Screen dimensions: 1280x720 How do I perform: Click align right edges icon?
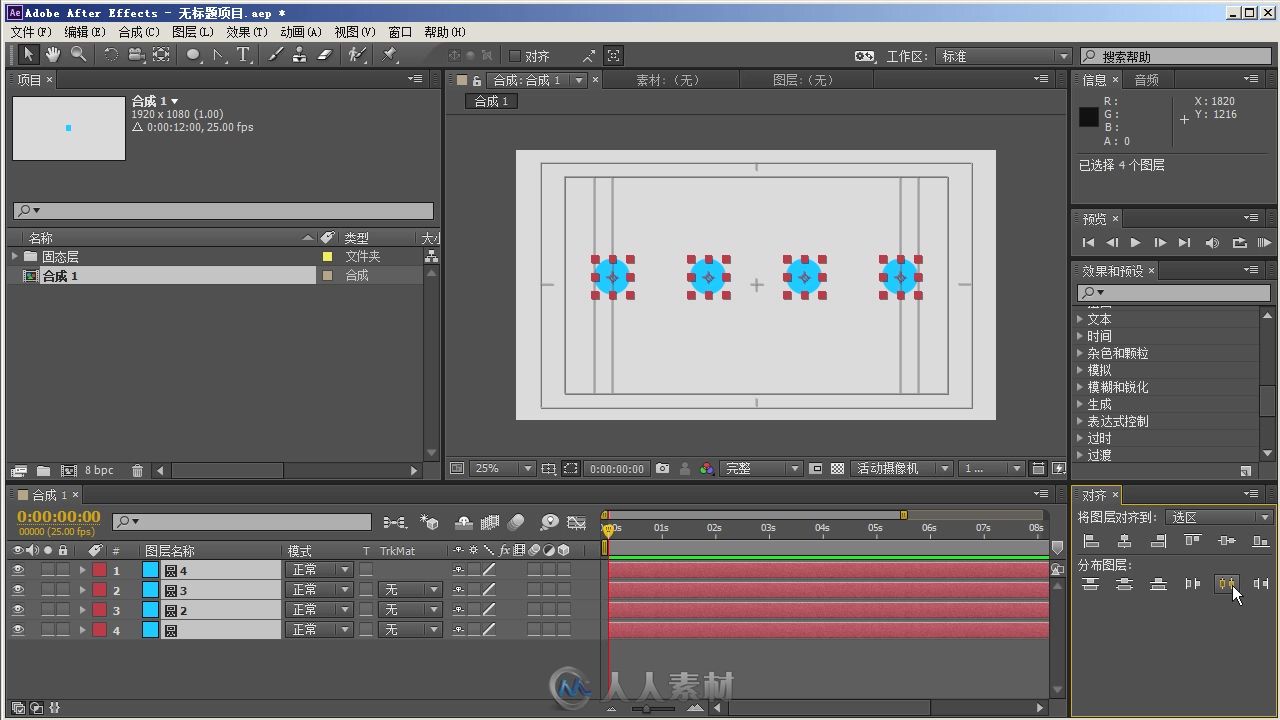1158,541
